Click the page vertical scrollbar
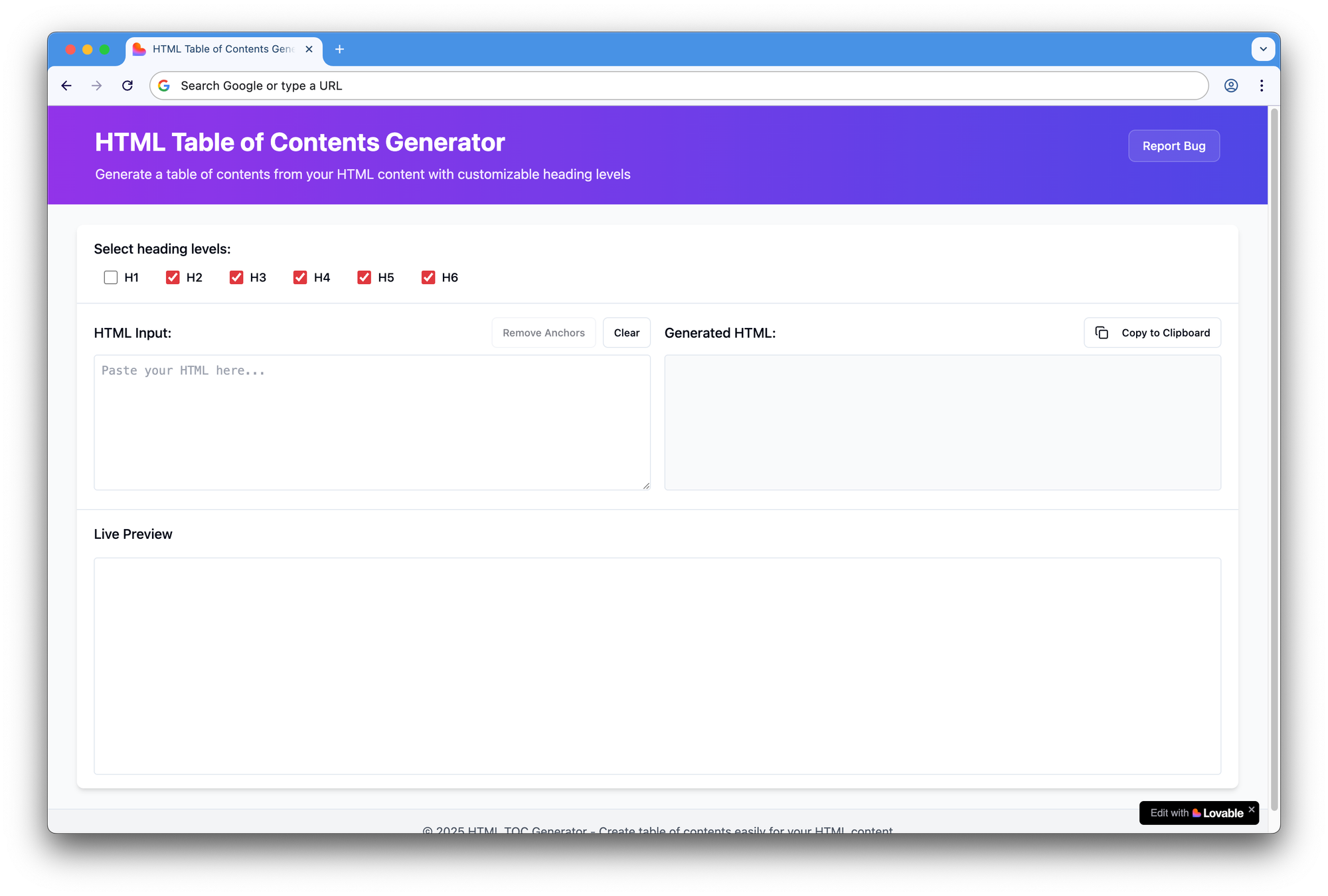Image resolution: width=1328 pixels, height=896 pixels. coord(1274,458)
